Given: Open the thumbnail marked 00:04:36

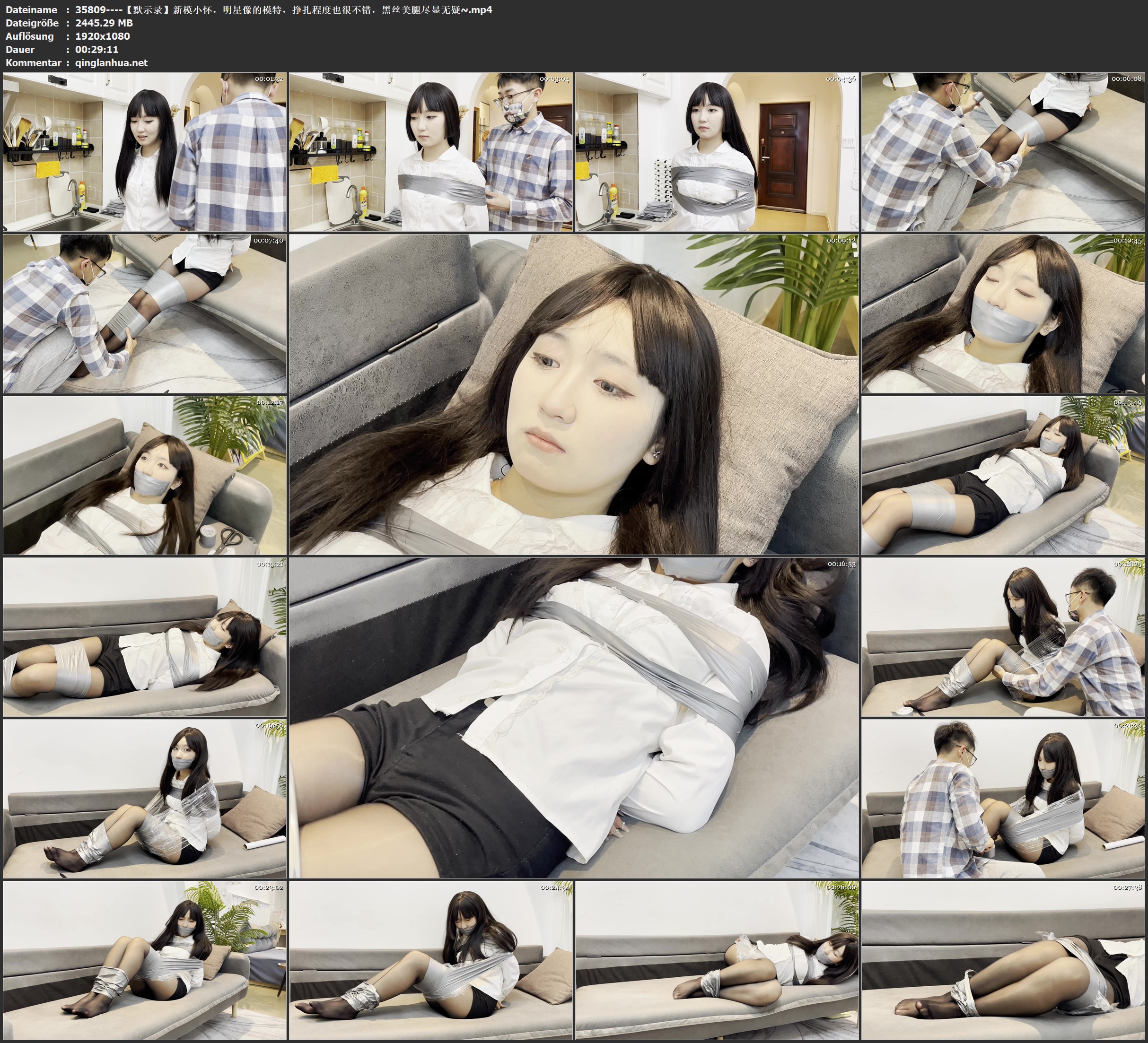Looking at the screenshot, I should tap(717, 151).
